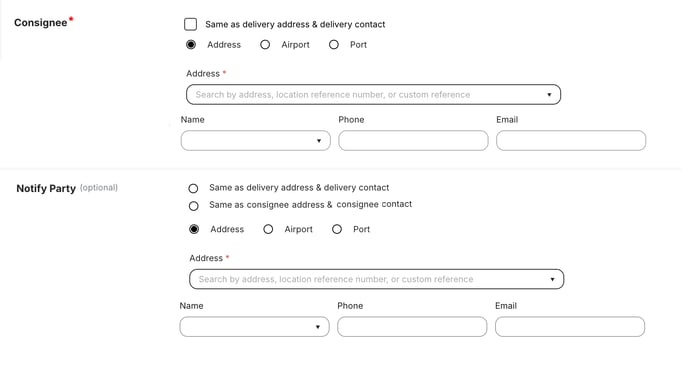
Task: Select Notify Party Address radio button
Action: tap(194, 229)
